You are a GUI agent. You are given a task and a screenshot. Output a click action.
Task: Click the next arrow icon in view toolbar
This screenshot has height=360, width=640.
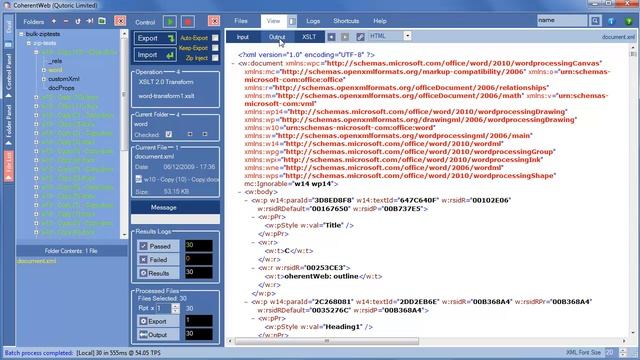(345, 37)
